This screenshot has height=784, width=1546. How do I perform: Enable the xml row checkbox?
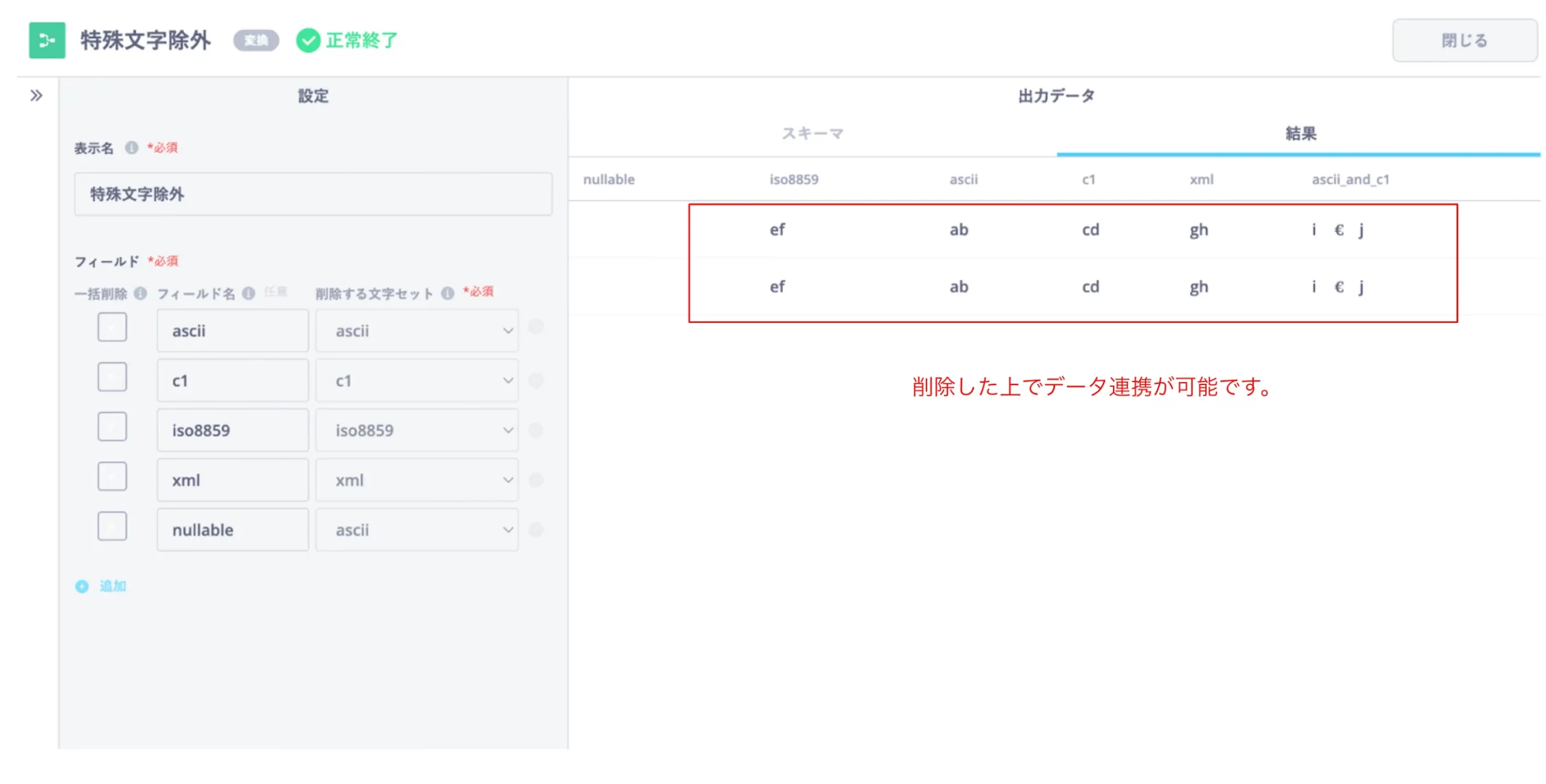point(112,476)
